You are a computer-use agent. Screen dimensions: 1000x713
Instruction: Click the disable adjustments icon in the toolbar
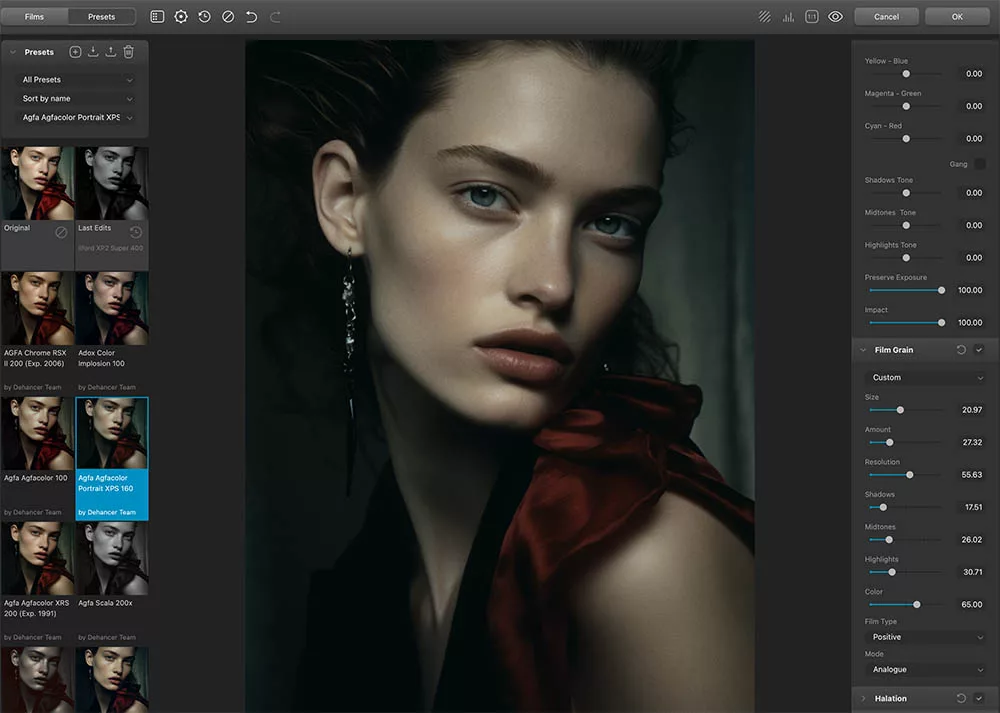tap(227, 16)
